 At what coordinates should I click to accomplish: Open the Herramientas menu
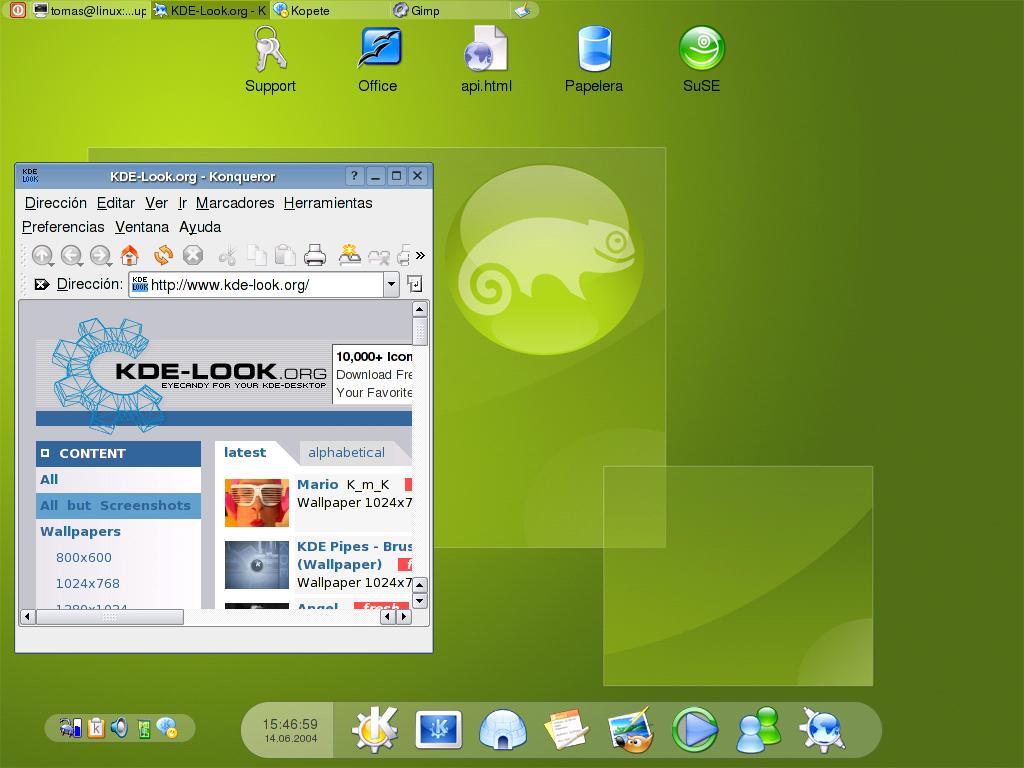pyautogui.click(x=330, y=203)
